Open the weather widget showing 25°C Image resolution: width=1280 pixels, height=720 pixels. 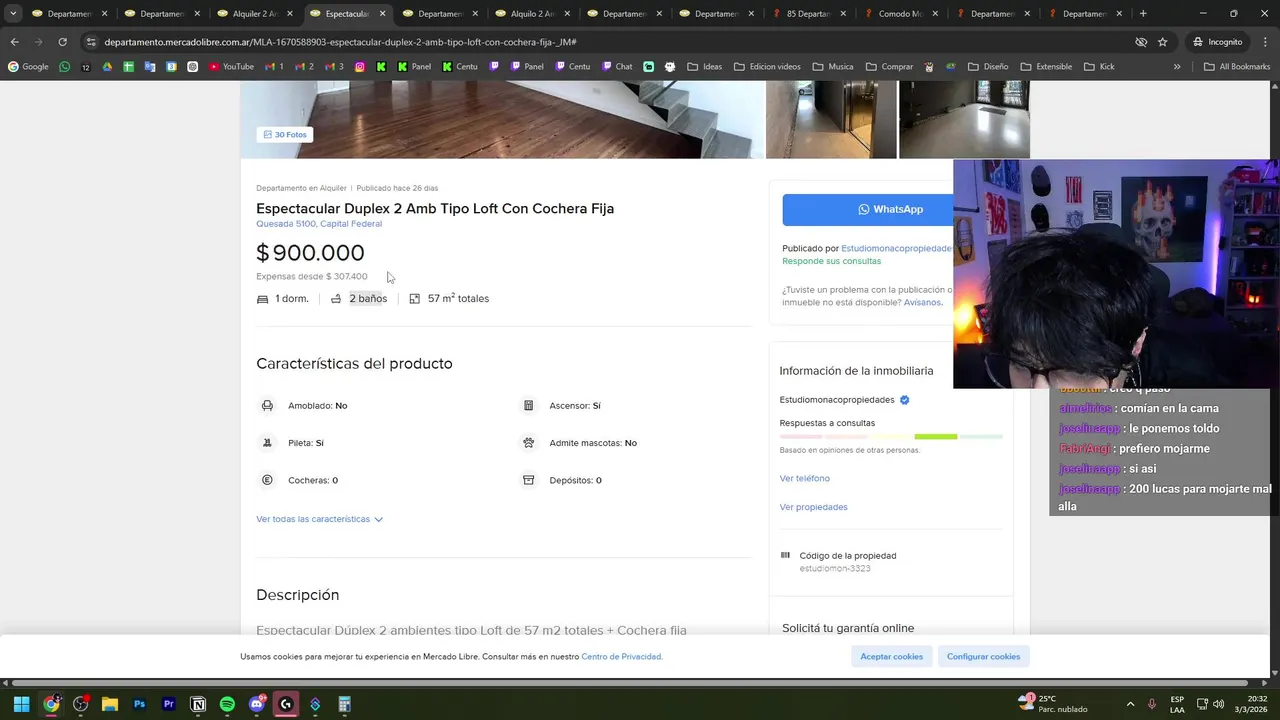point(1053,704)
